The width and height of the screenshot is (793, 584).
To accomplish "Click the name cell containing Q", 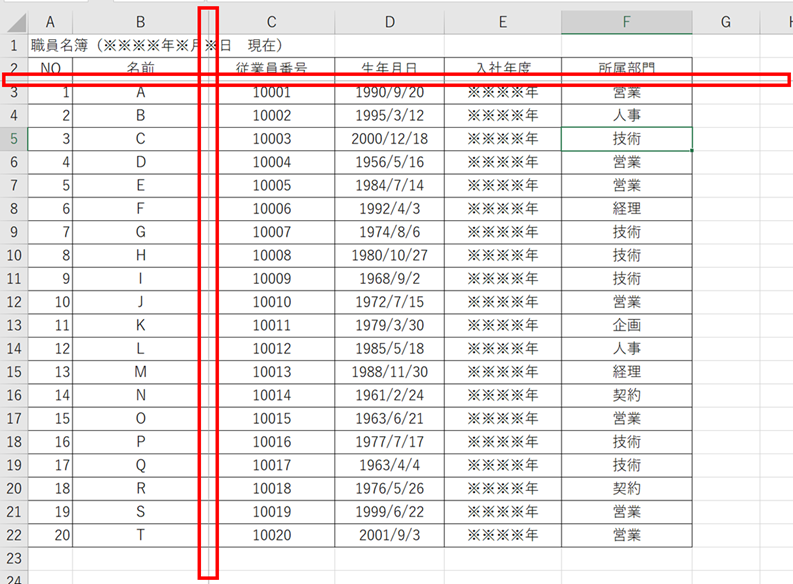I will (140, 465).
